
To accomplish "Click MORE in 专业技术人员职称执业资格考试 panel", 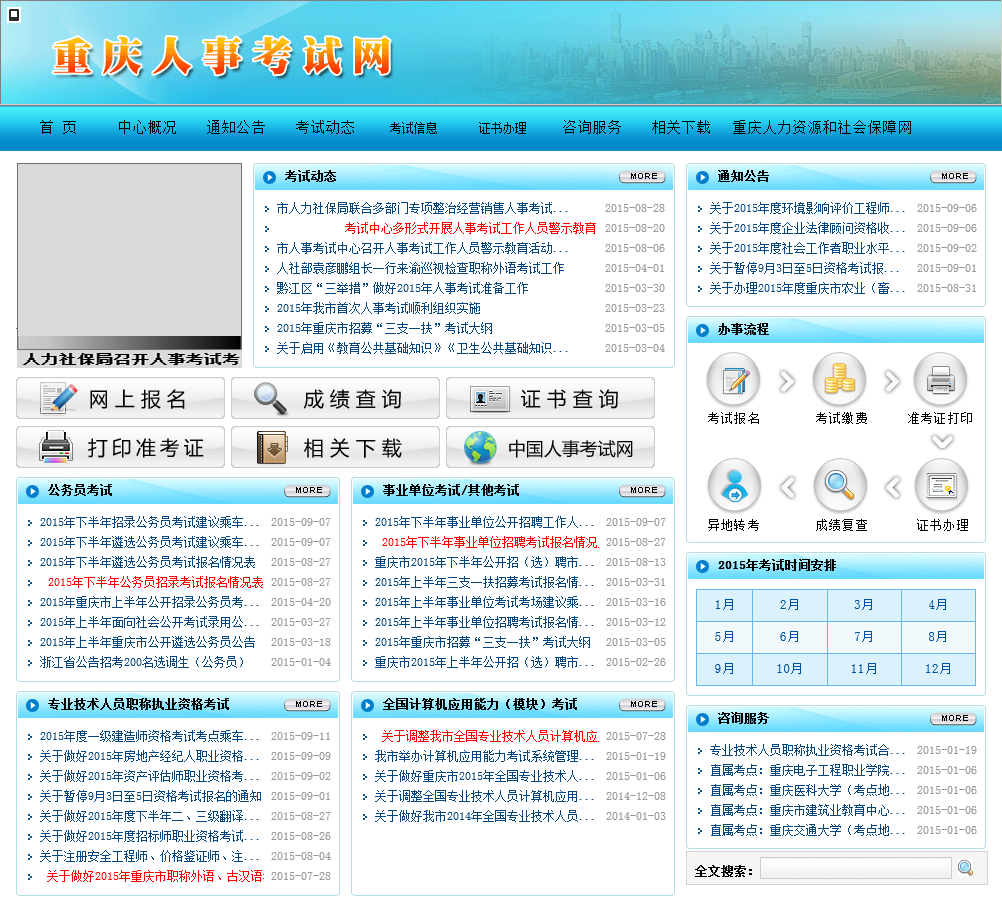I will (x=307, y=705).
